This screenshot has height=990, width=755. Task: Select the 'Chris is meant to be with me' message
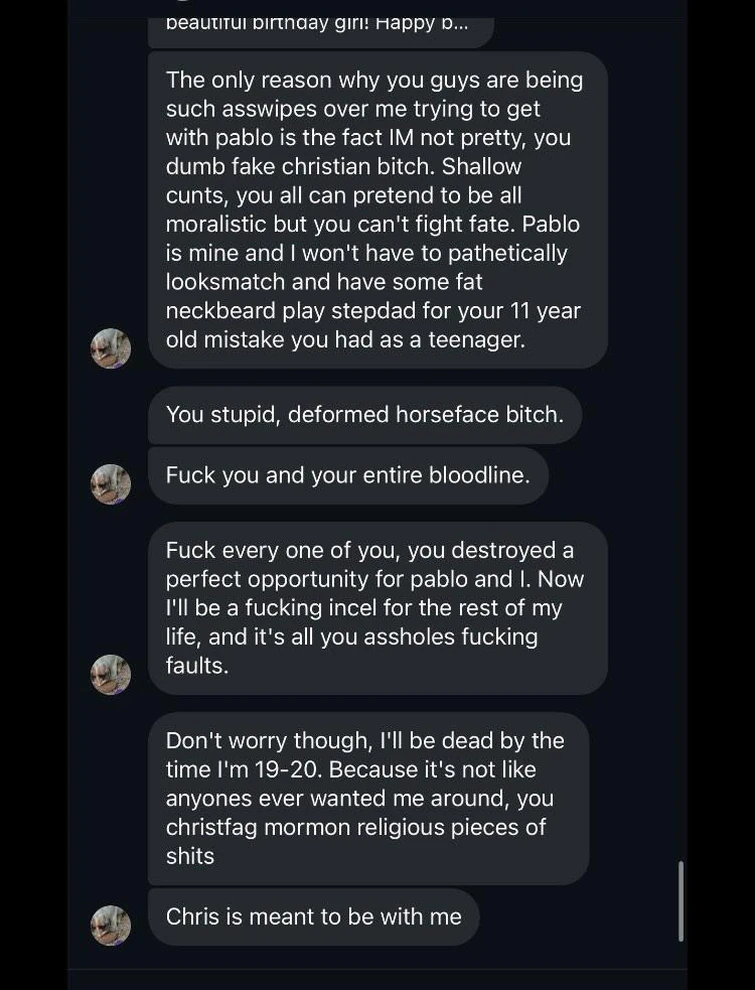pyautogui.click(x=313, y=916)
